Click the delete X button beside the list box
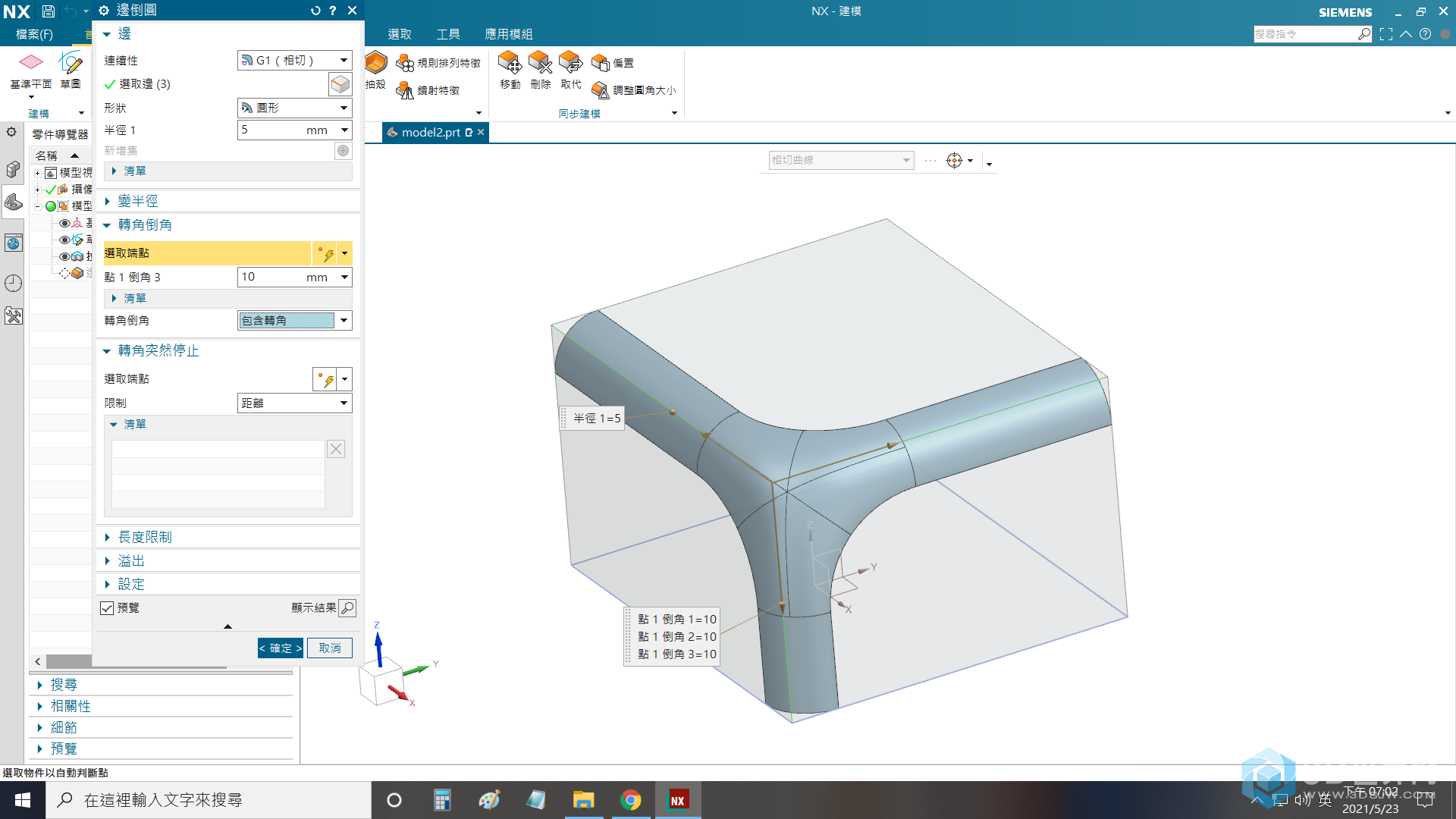Viewport: 1456px width, 819px height. click(336, 449)
